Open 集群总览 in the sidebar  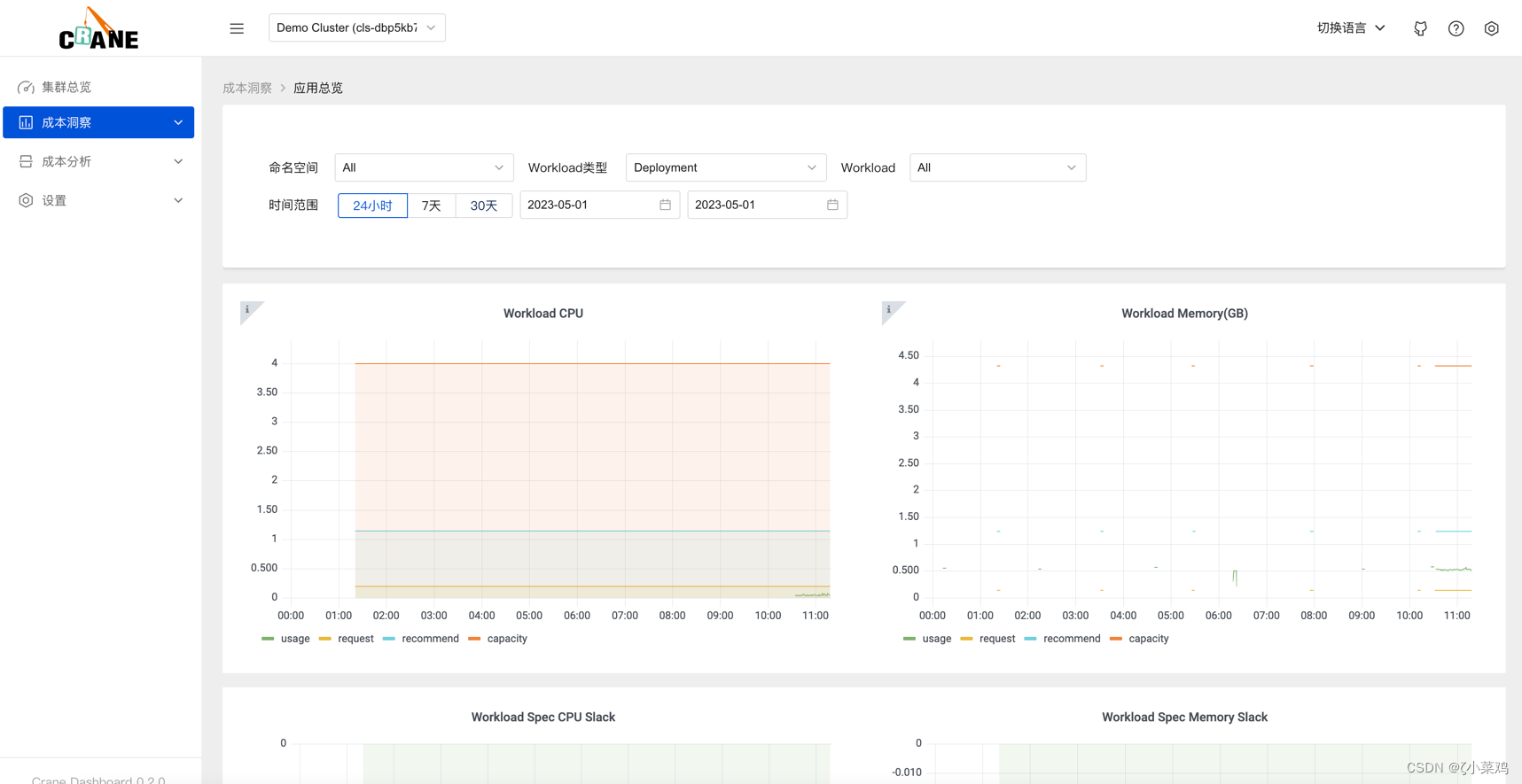pyautogui.click(x=98, y=87)
